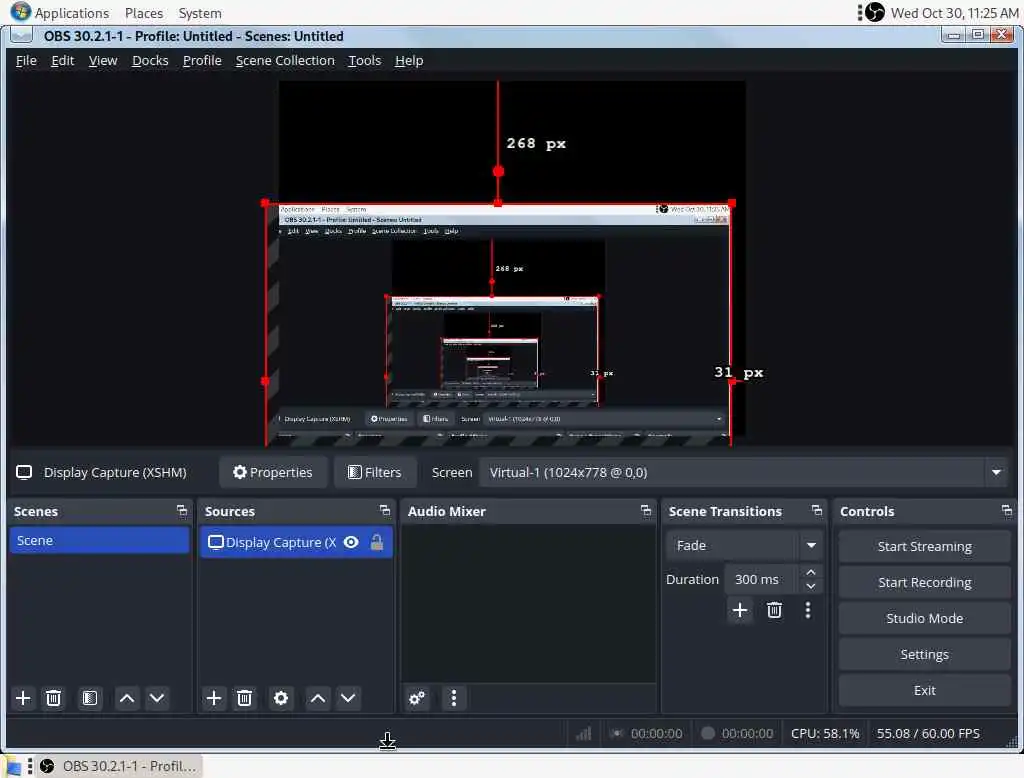The height and width of the screenshot is (778, 1024).
Task: Open the Edit menu
Action: pos(63,61)
